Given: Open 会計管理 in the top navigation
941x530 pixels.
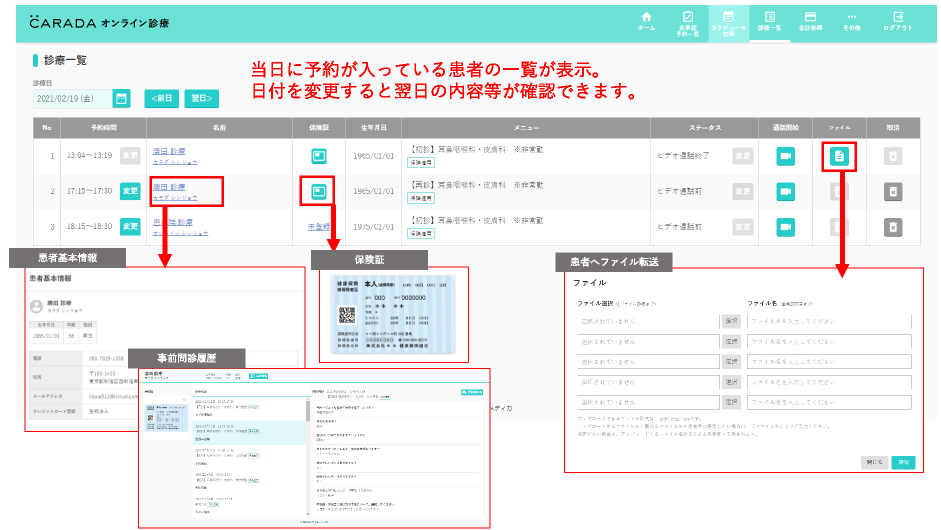Looking at the screenshot, I should (810, 21).
